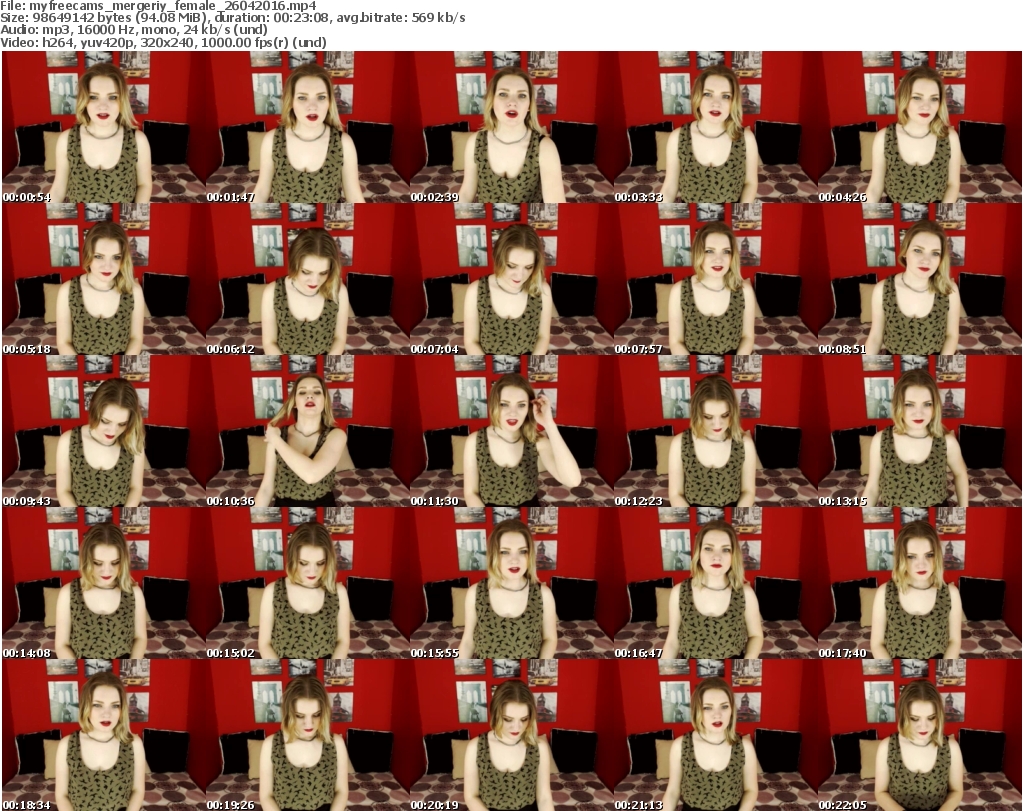Select the thumbnail frame at 00:02:39
The image size is (1024, 811).
click(511, 127)
